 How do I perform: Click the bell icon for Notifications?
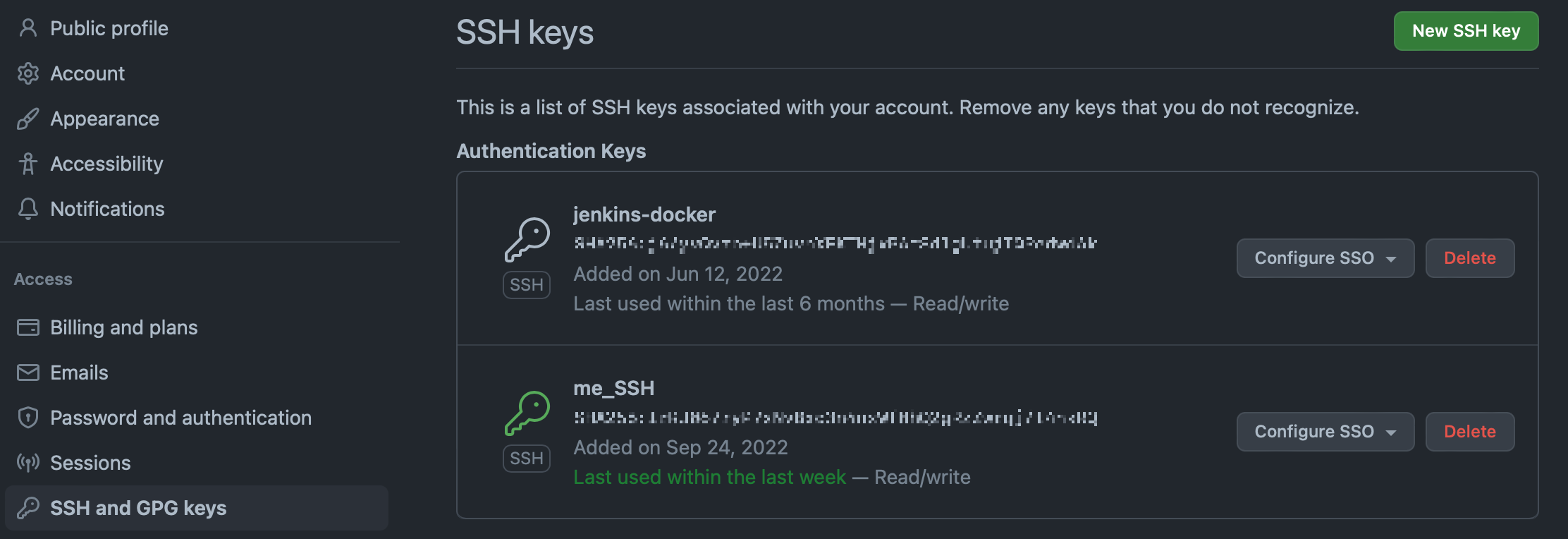[28, 209]
